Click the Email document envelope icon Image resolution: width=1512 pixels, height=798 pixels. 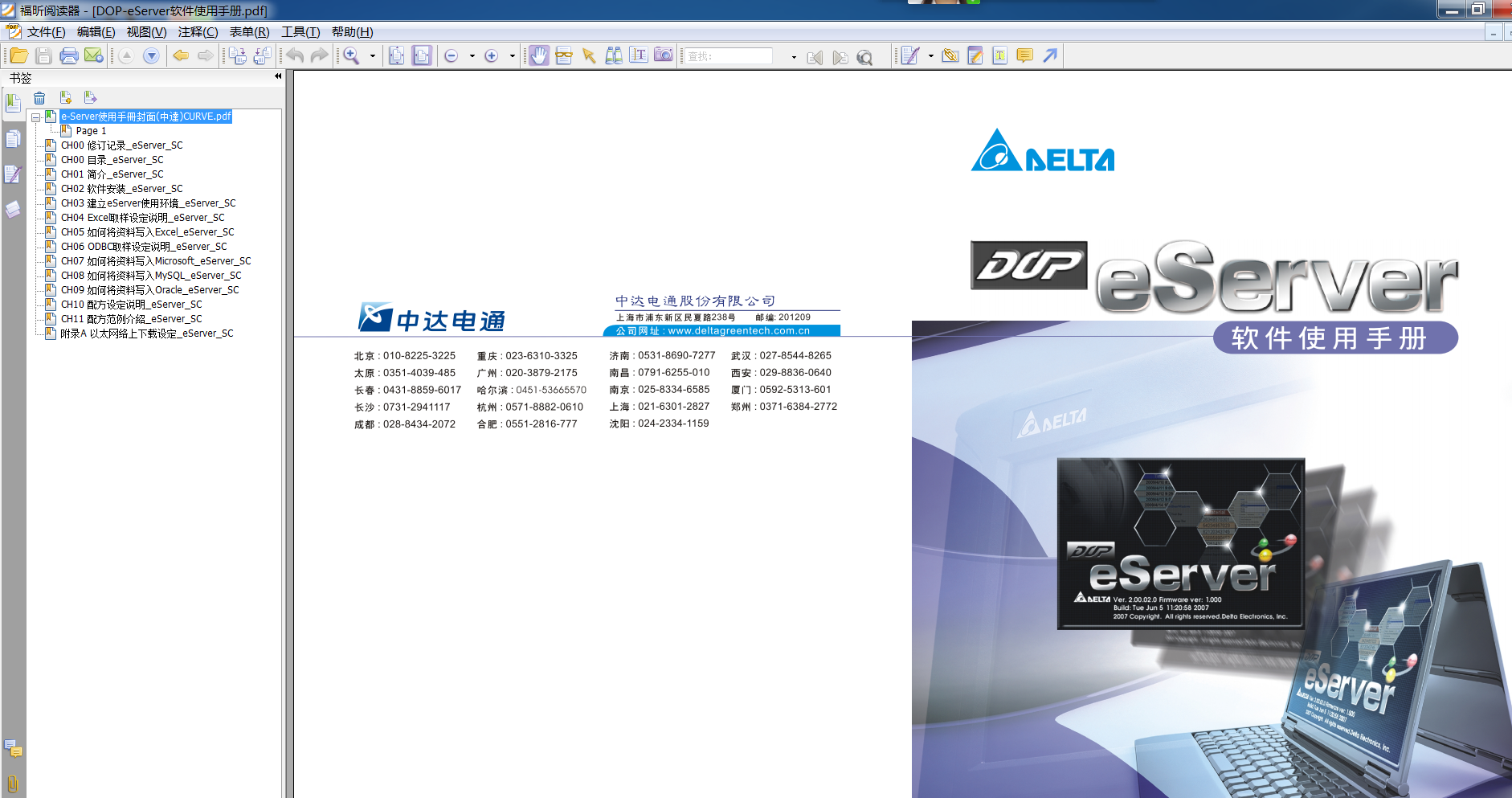[x=94, y=55]
